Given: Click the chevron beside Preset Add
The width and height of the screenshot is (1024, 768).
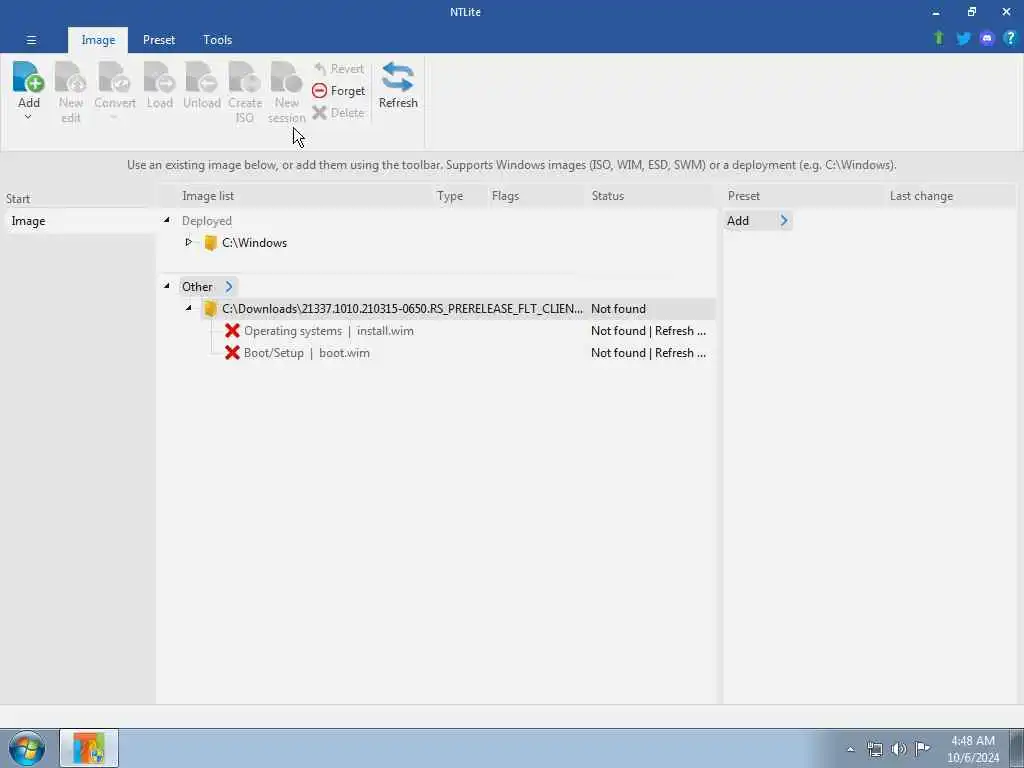Looking at the screenshot, I should (x=784, y=221).
